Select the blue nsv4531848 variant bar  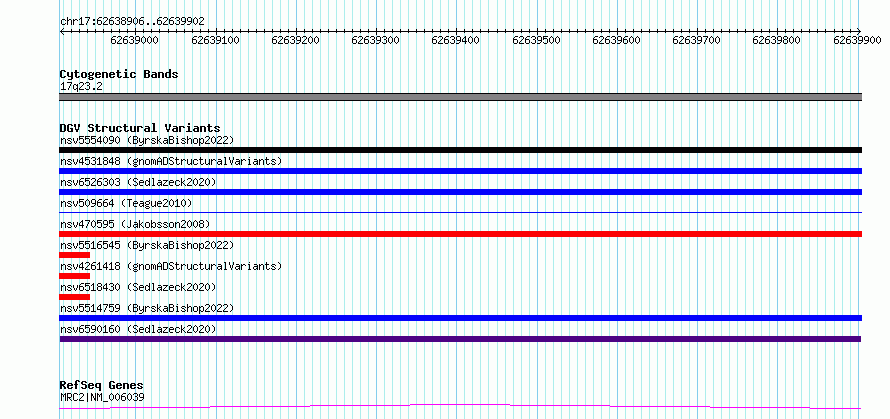tap(460, 171)
